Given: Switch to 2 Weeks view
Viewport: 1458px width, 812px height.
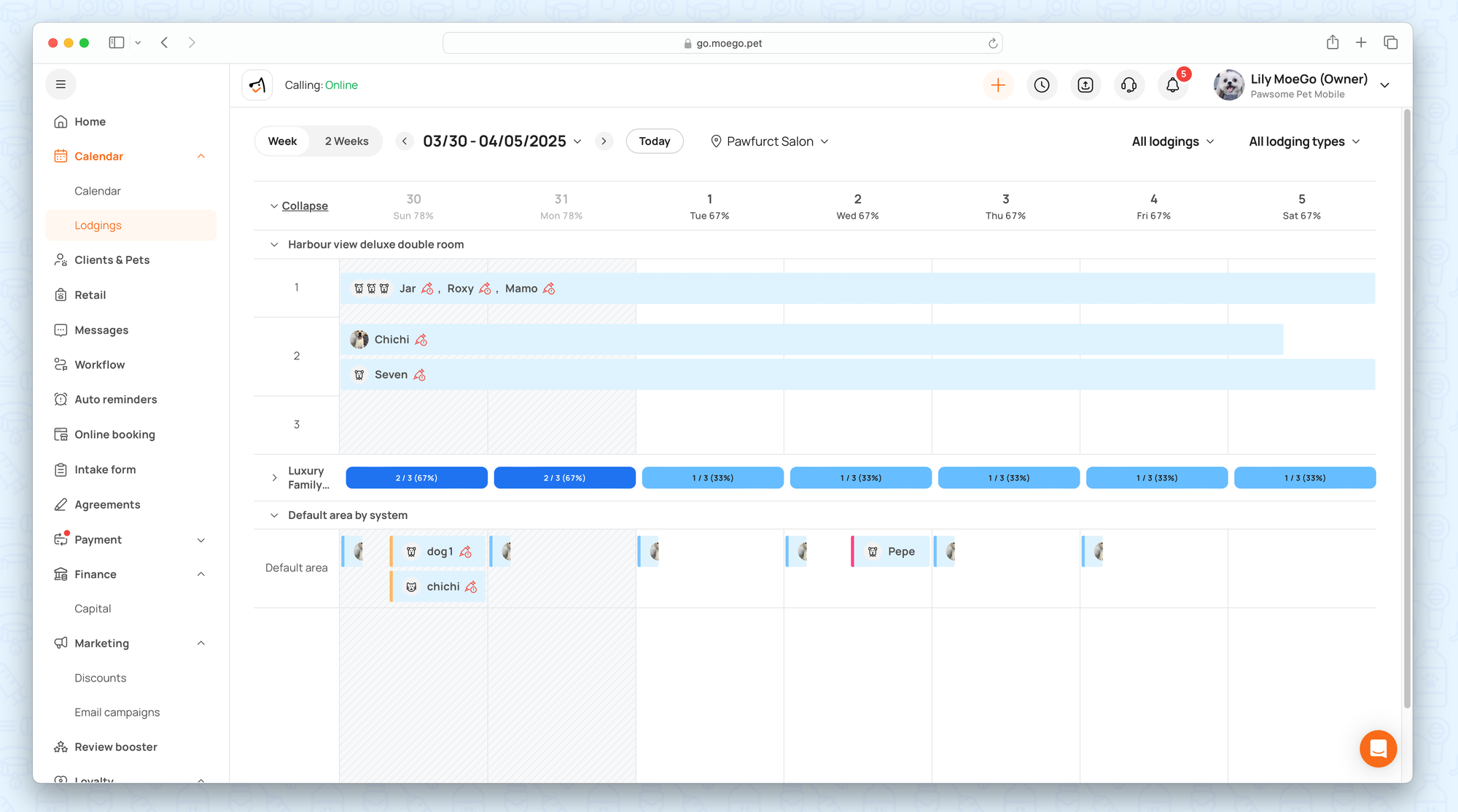Looking at the screenshot, I should tap(346, 141).
